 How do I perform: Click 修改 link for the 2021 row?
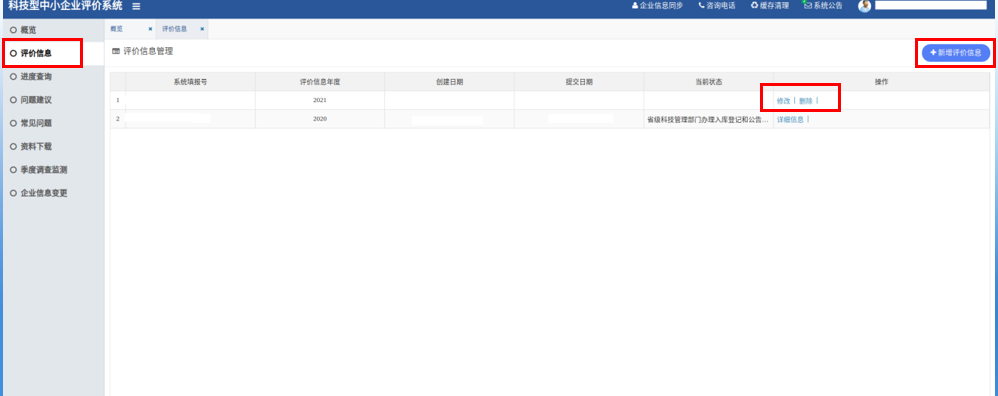point(783,101)
